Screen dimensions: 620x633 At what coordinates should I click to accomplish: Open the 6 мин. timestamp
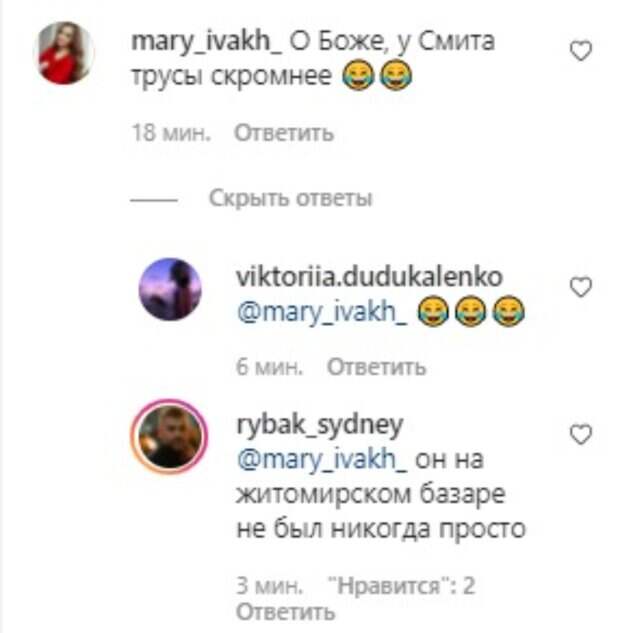coord(269,367)
